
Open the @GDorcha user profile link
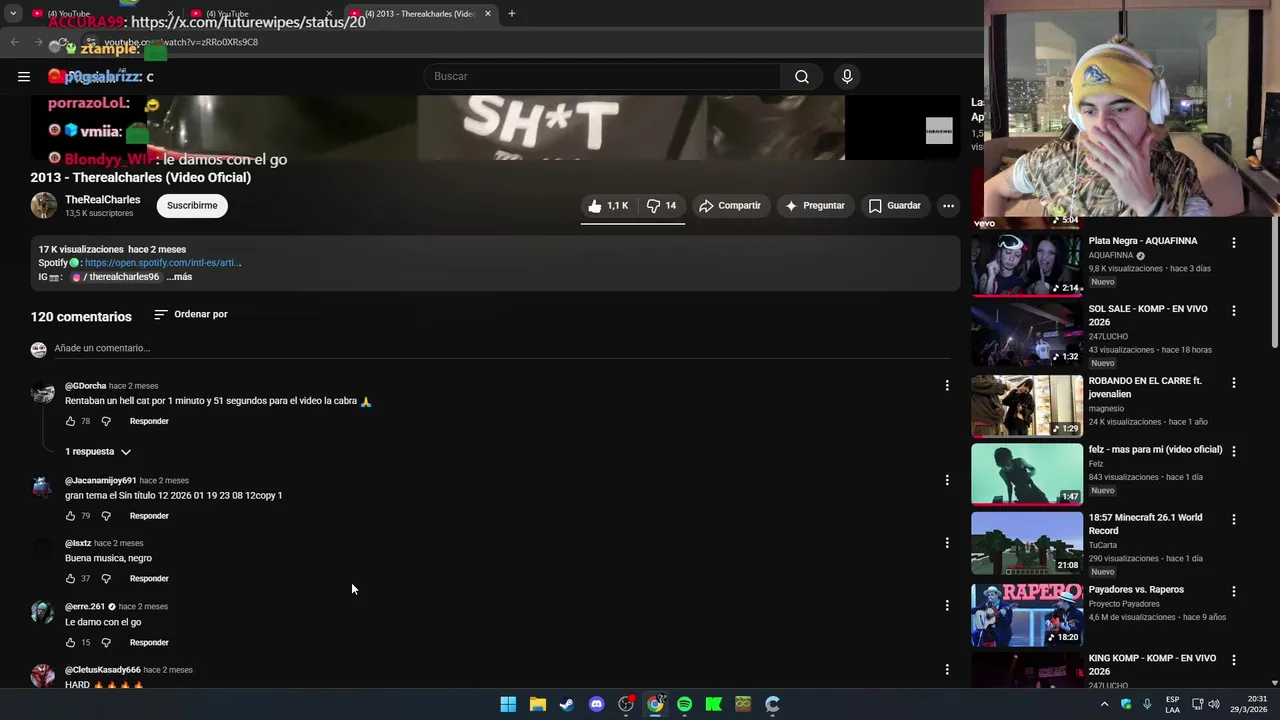pyautogui.click(x=85, y=386)
